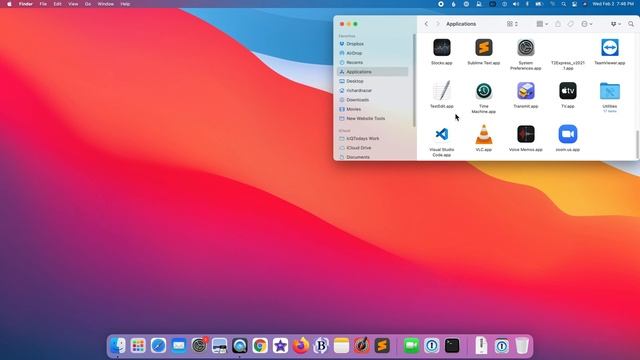The height and width of the screenshot is (360, 640).
Task: Open System Preferences in the Dock
Action: (199, 346)
